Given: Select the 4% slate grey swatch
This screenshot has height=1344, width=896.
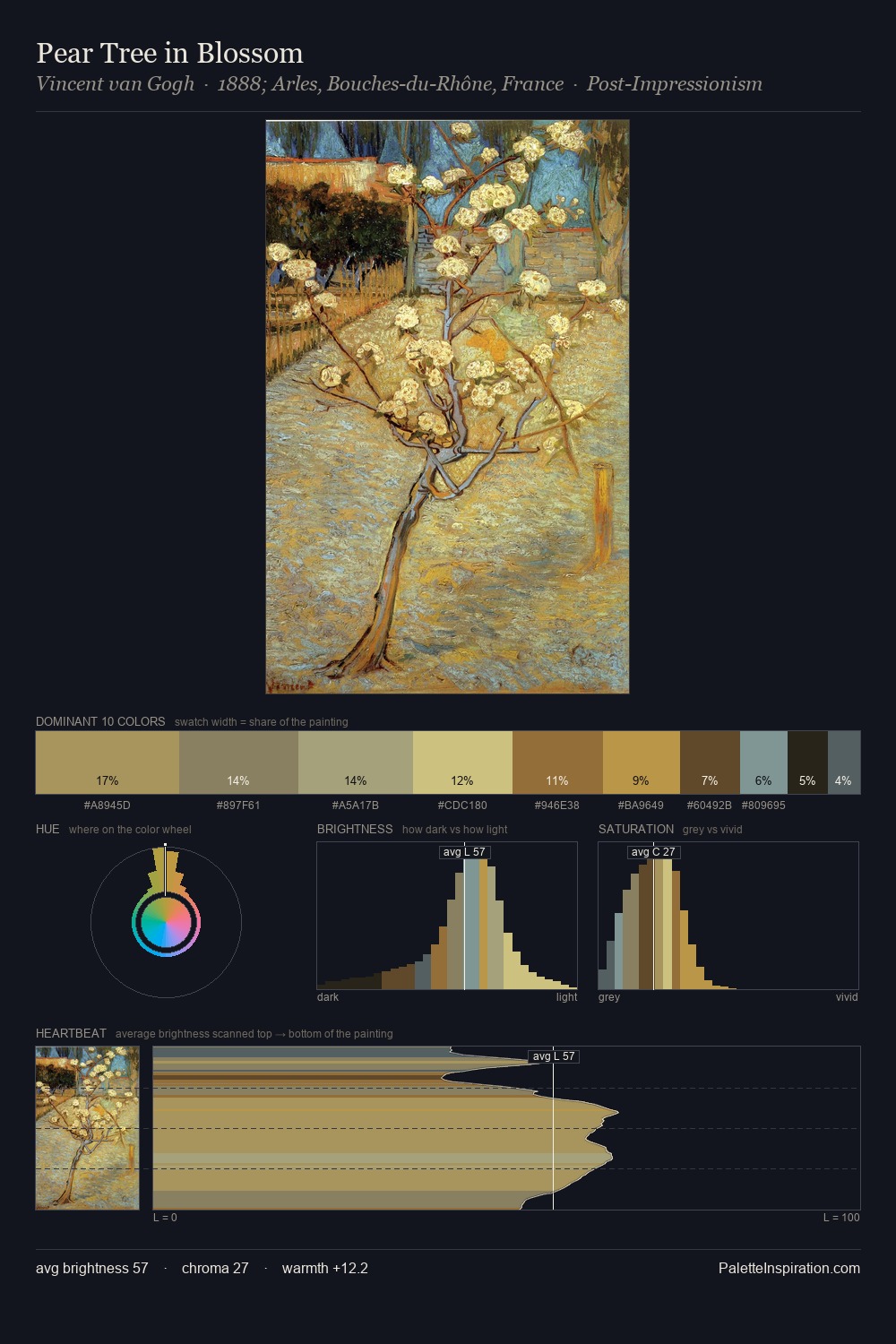Looking at the screenshot, I should (x=844, y=762).
